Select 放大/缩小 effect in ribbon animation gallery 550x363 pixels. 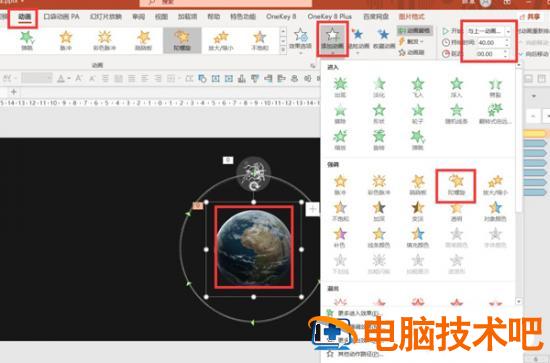coord(221,40)
